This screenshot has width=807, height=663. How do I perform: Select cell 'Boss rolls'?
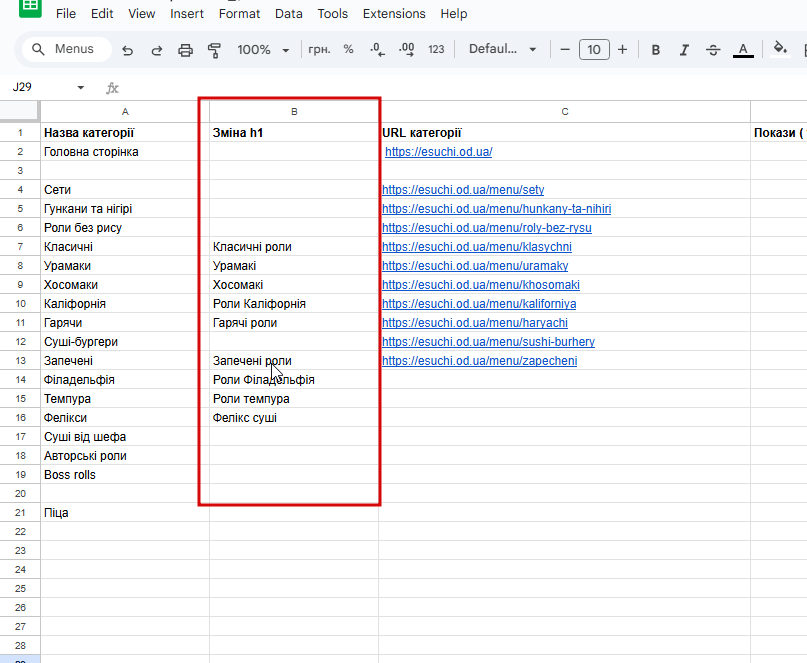tap(125, 476)
